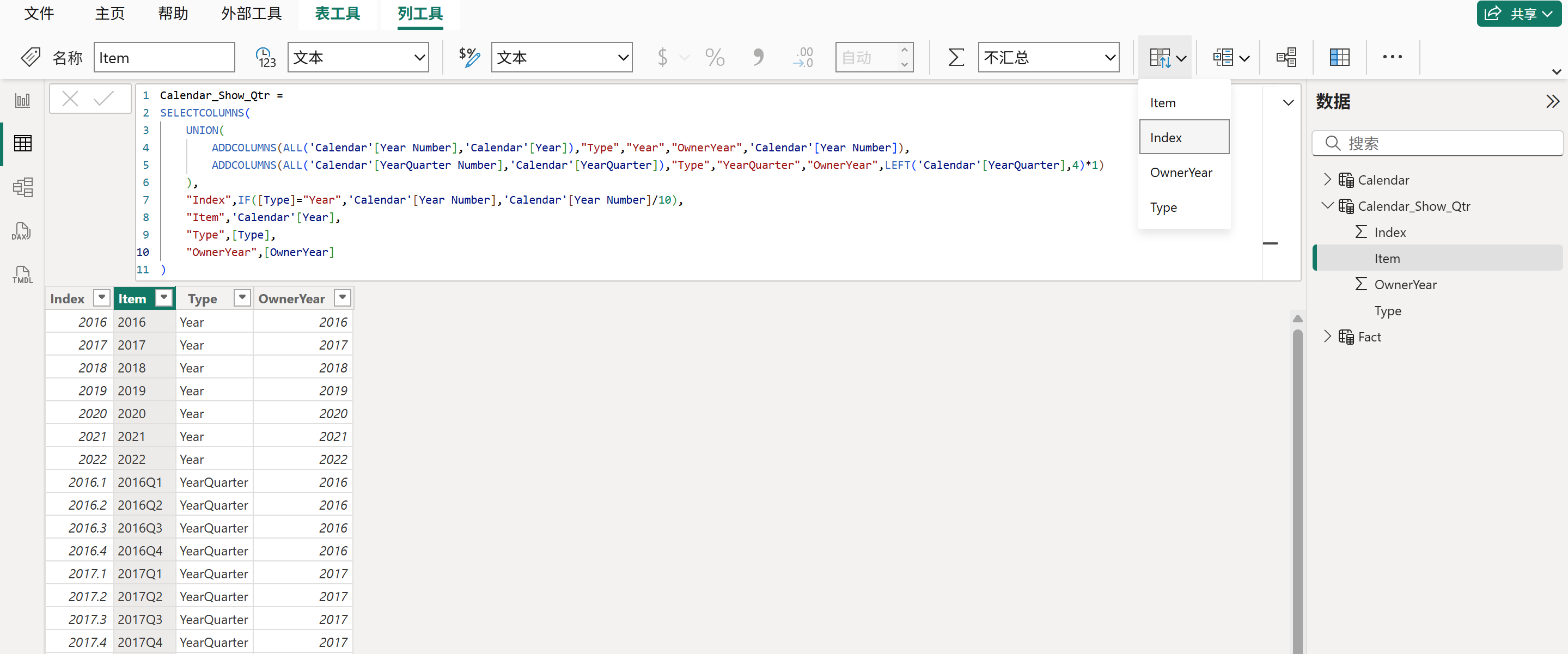Open the summarization 不汇总 dropdown
1568x654 pixels.
pos(1048,58)
